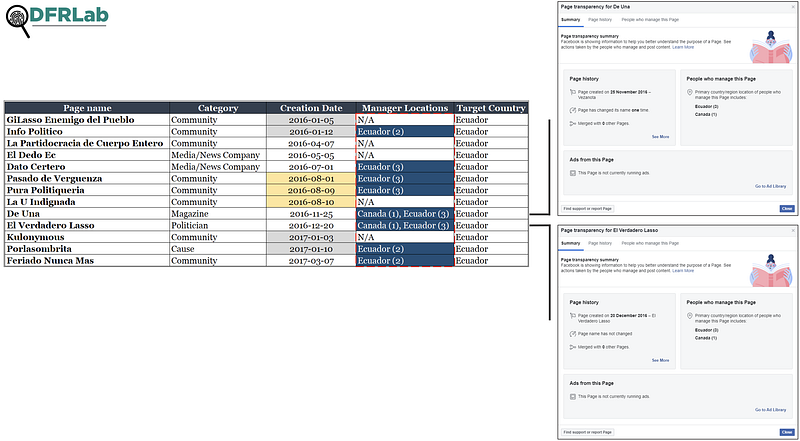
Task: Click flag icon in El Verdadero Lasso dialog
Action: click(572, 316)
